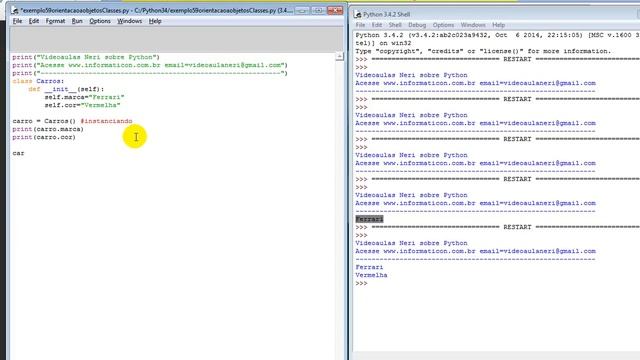Open the Help menu in the editor window
The height and width of the screenshot is (360, 640).
tap(155, 21)
